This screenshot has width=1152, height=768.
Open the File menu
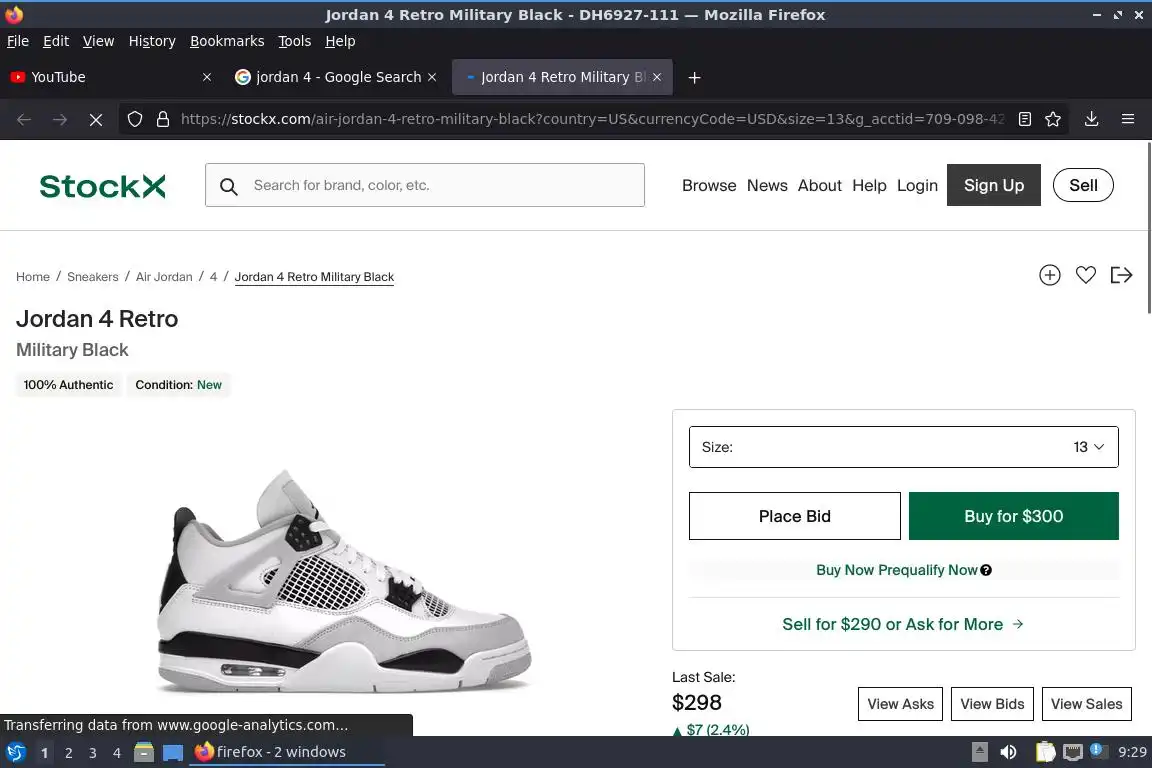click(x=18, y=41)
